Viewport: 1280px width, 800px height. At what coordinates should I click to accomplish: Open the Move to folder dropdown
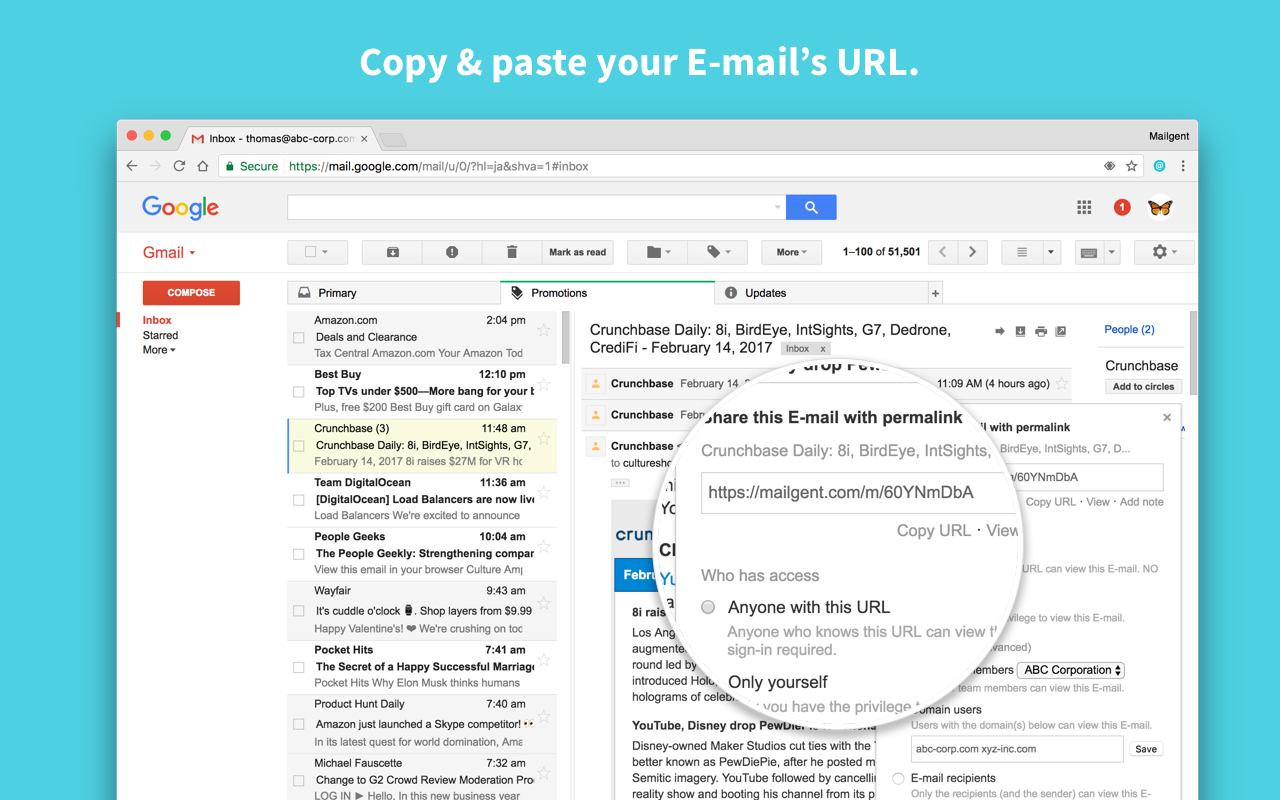[658, 252]
